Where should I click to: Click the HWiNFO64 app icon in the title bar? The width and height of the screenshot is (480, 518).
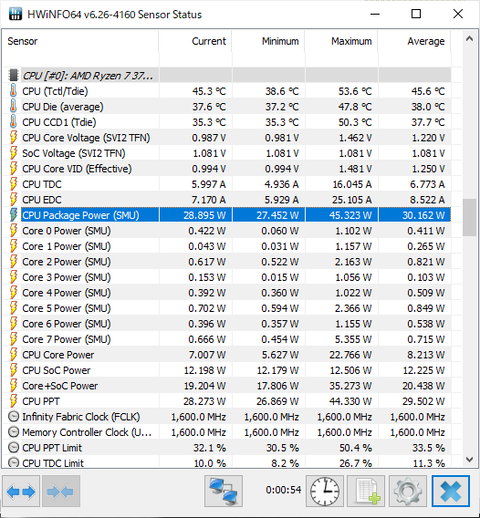(15, 14)
